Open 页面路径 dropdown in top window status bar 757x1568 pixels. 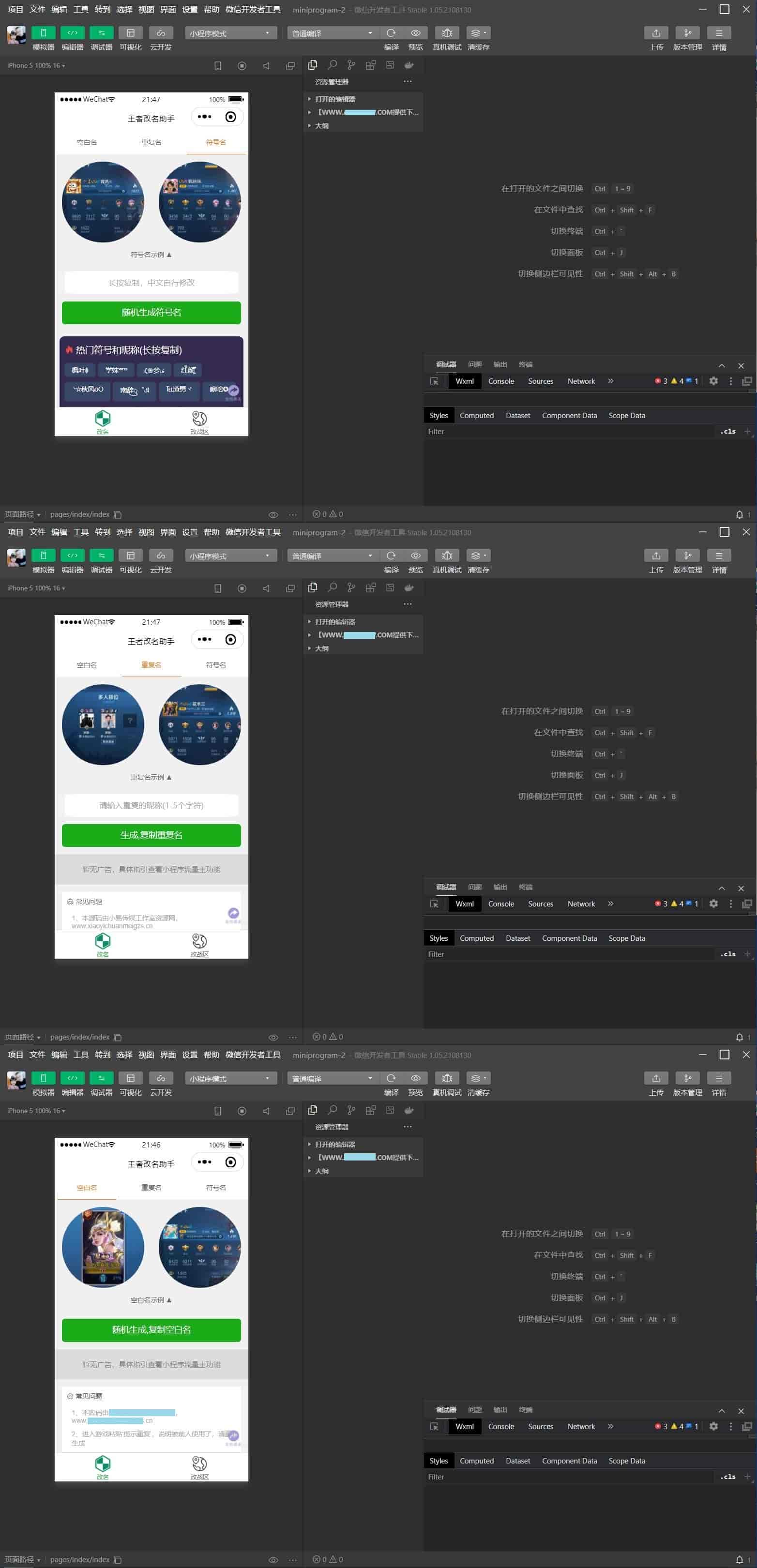pyautogui.click(x=23, y=514)
